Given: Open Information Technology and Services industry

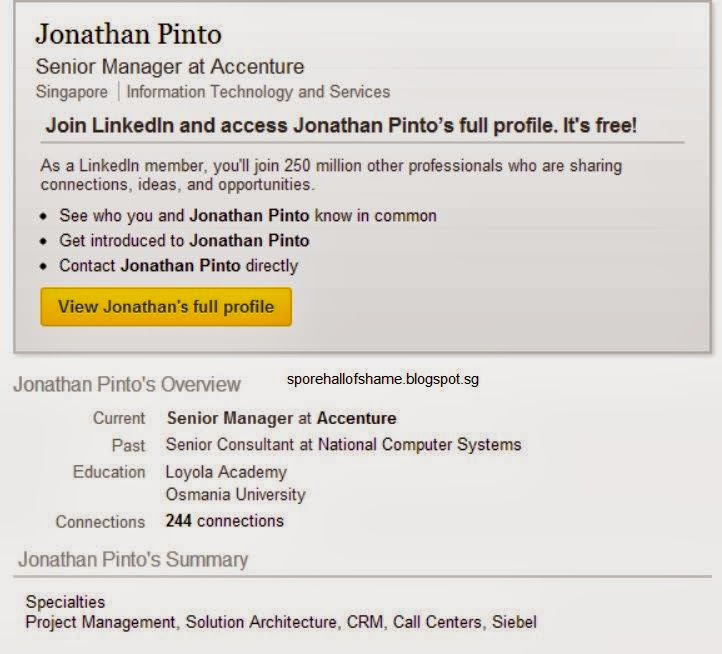Looking at the screenshot, I should coord(258,92).
